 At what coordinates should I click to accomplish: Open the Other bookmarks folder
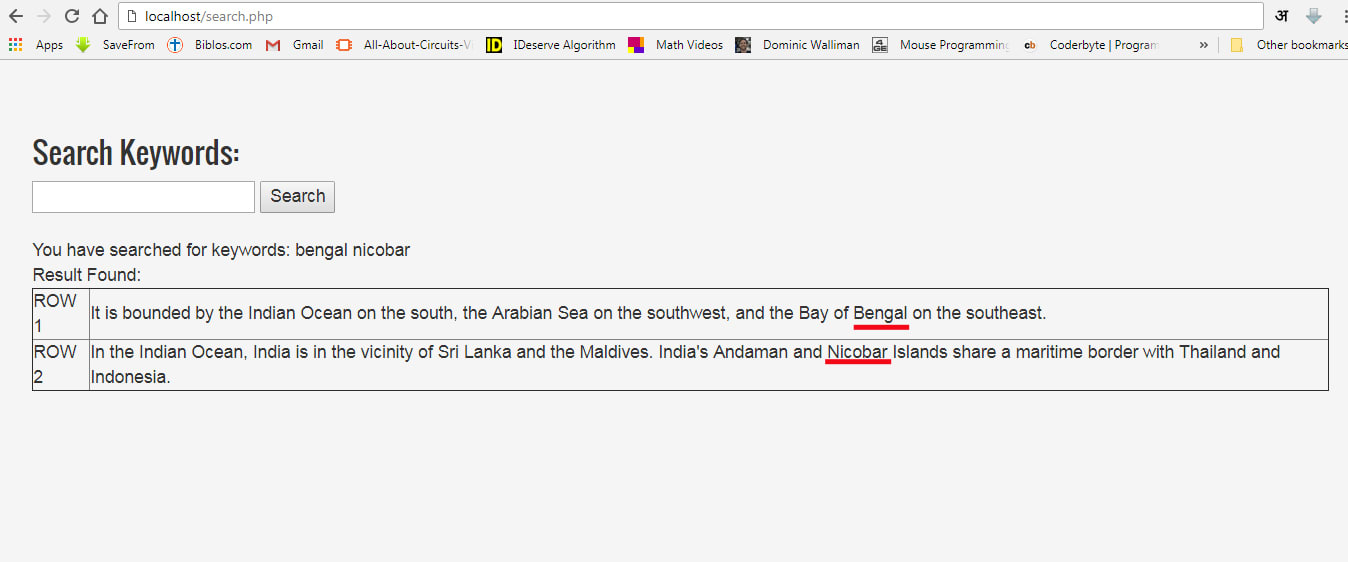(1290, 45)
